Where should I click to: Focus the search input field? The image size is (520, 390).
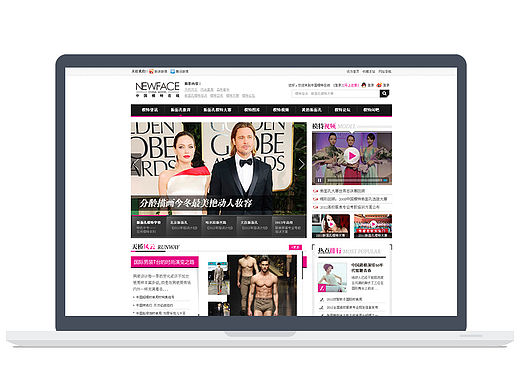[336, 94]
